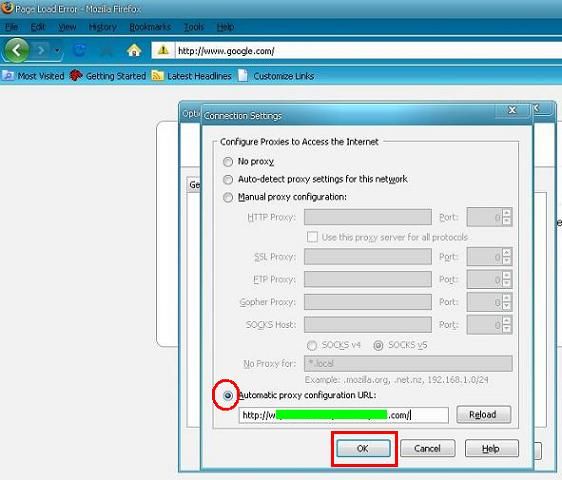This screenshot has width=562, height=480.
Task: Click OK to confirm connection settings
Action: [x=363, y=448]
